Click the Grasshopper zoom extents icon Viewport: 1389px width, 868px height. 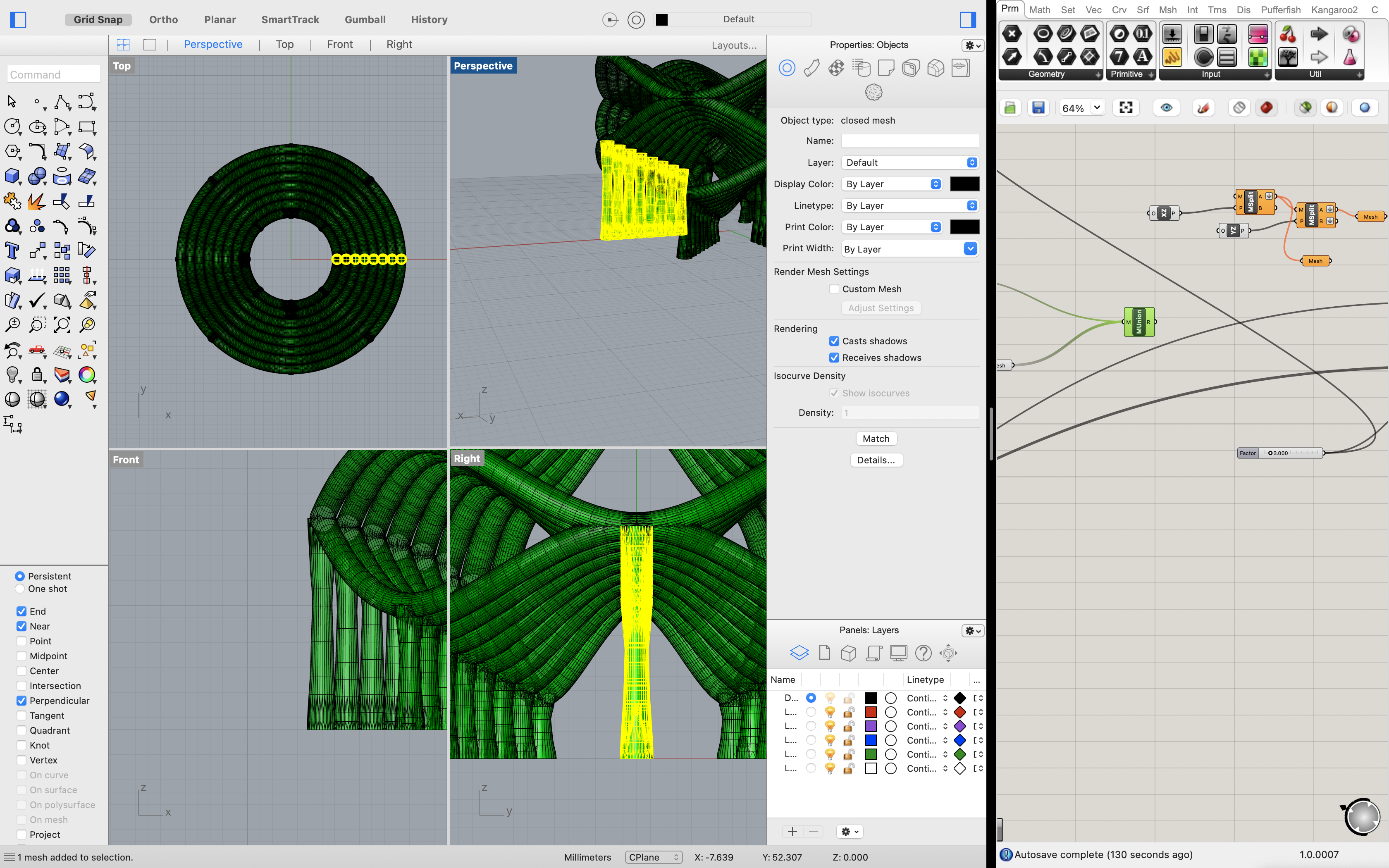pos(1126,108)
